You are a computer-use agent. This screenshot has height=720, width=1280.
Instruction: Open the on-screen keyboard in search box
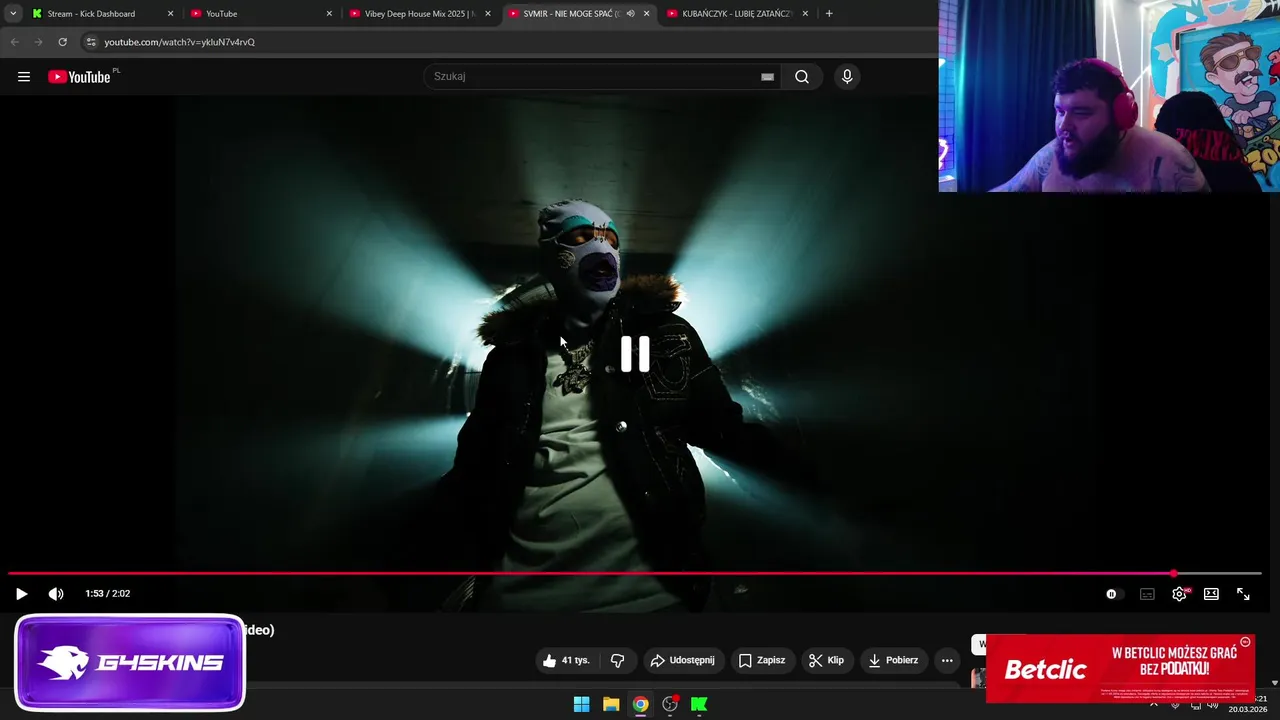pyautogui.click(x=767, y=77)
